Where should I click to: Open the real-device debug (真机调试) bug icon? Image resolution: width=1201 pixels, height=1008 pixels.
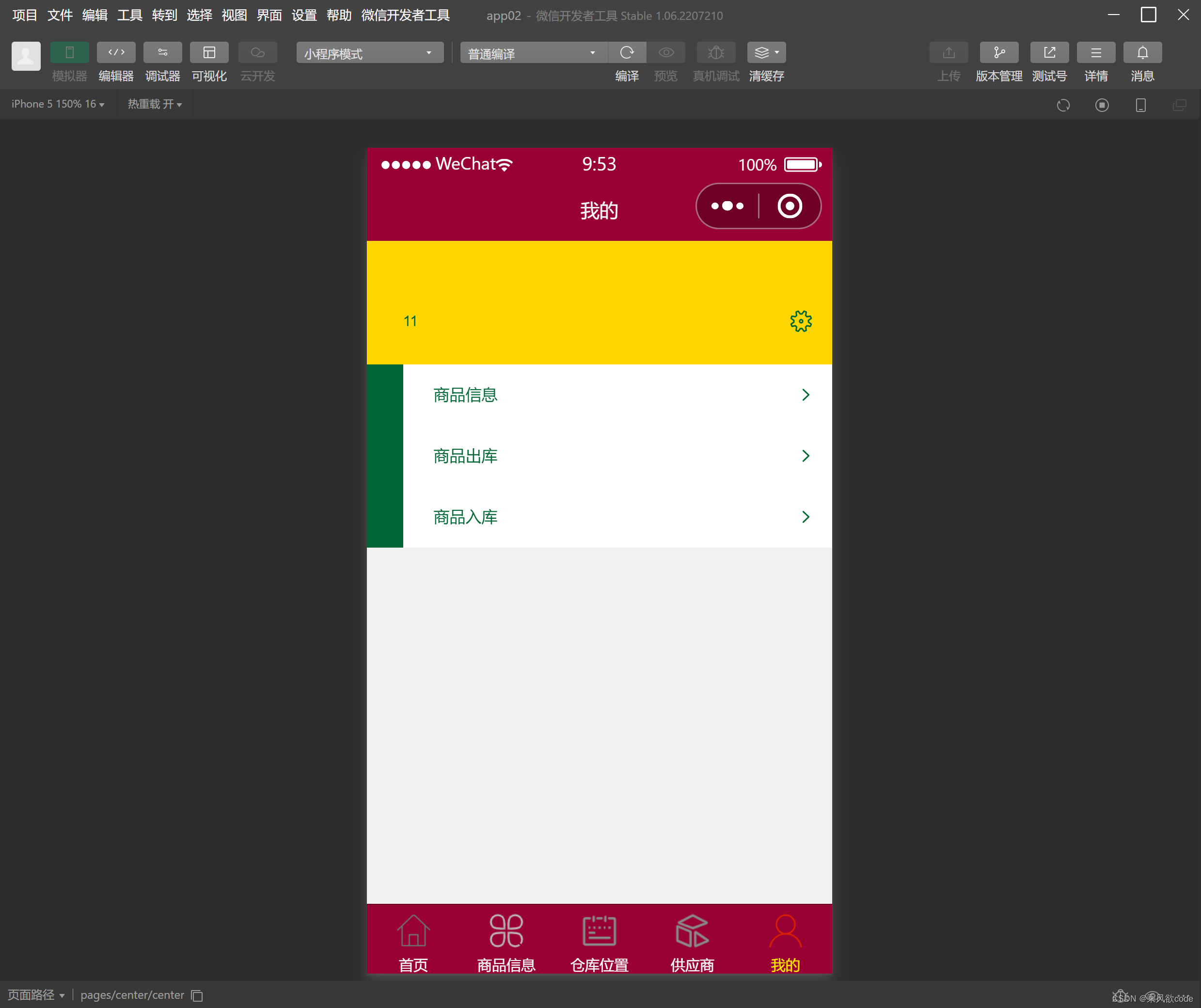[715, 53]
